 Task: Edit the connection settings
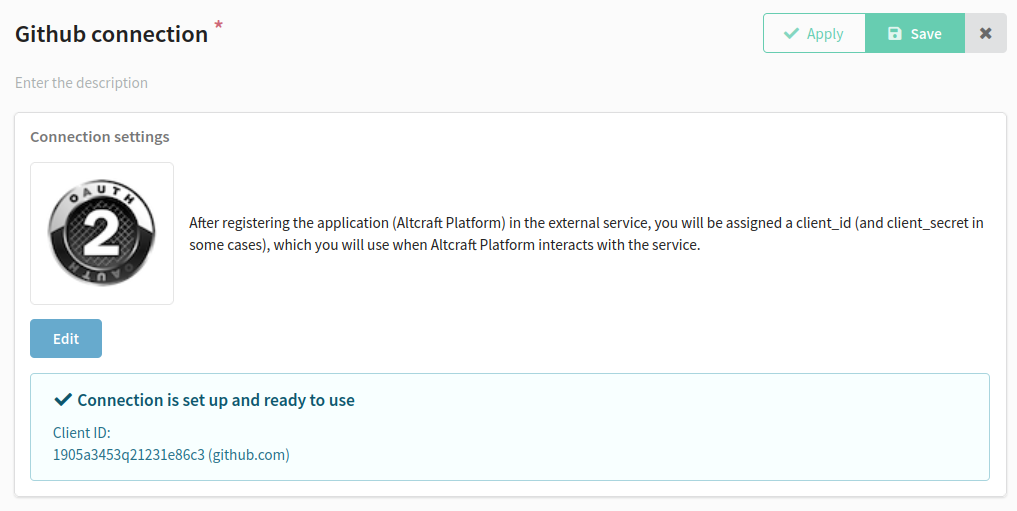coord(66,339)
